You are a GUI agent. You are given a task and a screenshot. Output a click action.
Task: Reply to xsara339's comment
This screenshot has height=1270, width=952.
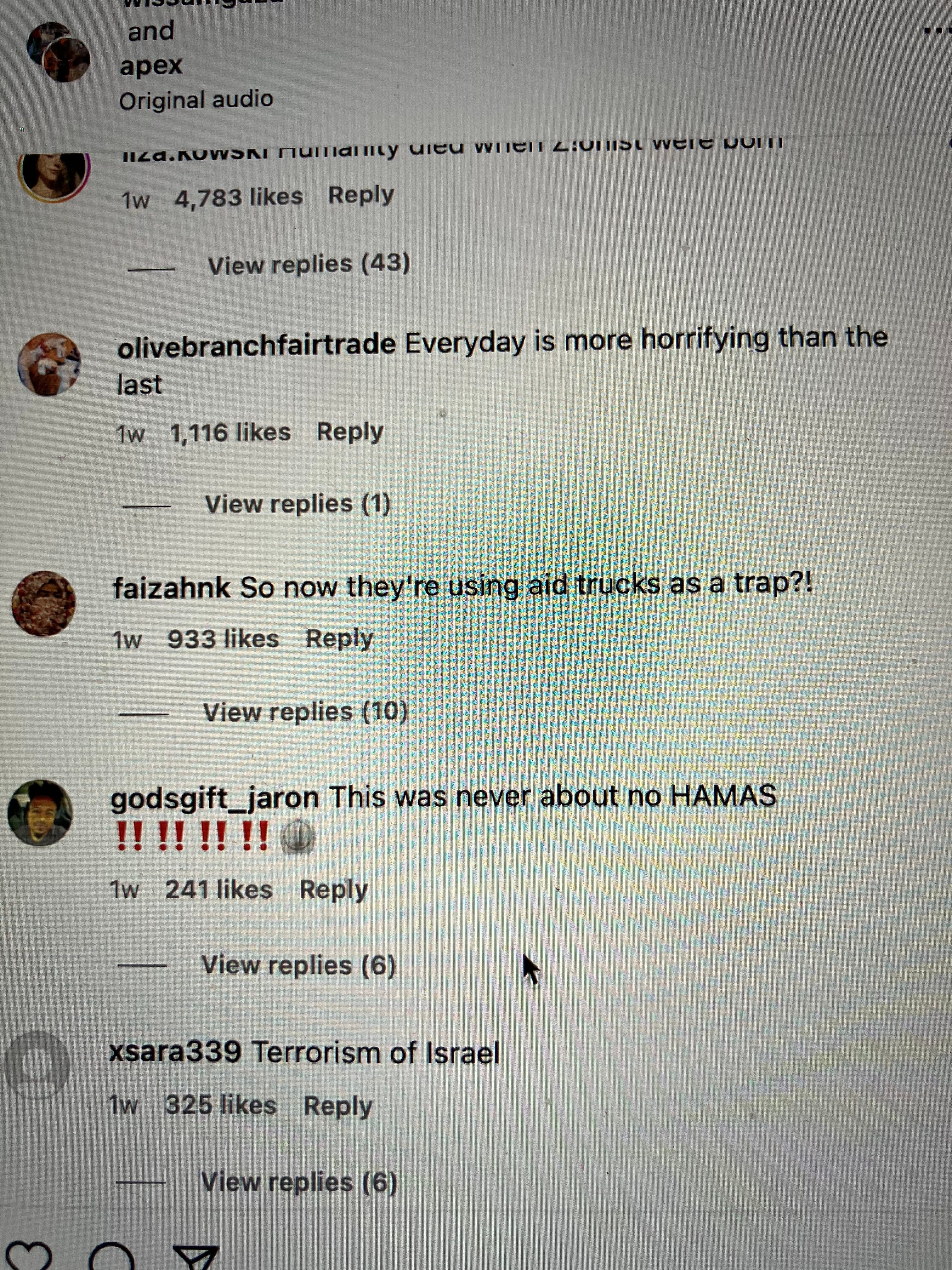pos(338,1106)
